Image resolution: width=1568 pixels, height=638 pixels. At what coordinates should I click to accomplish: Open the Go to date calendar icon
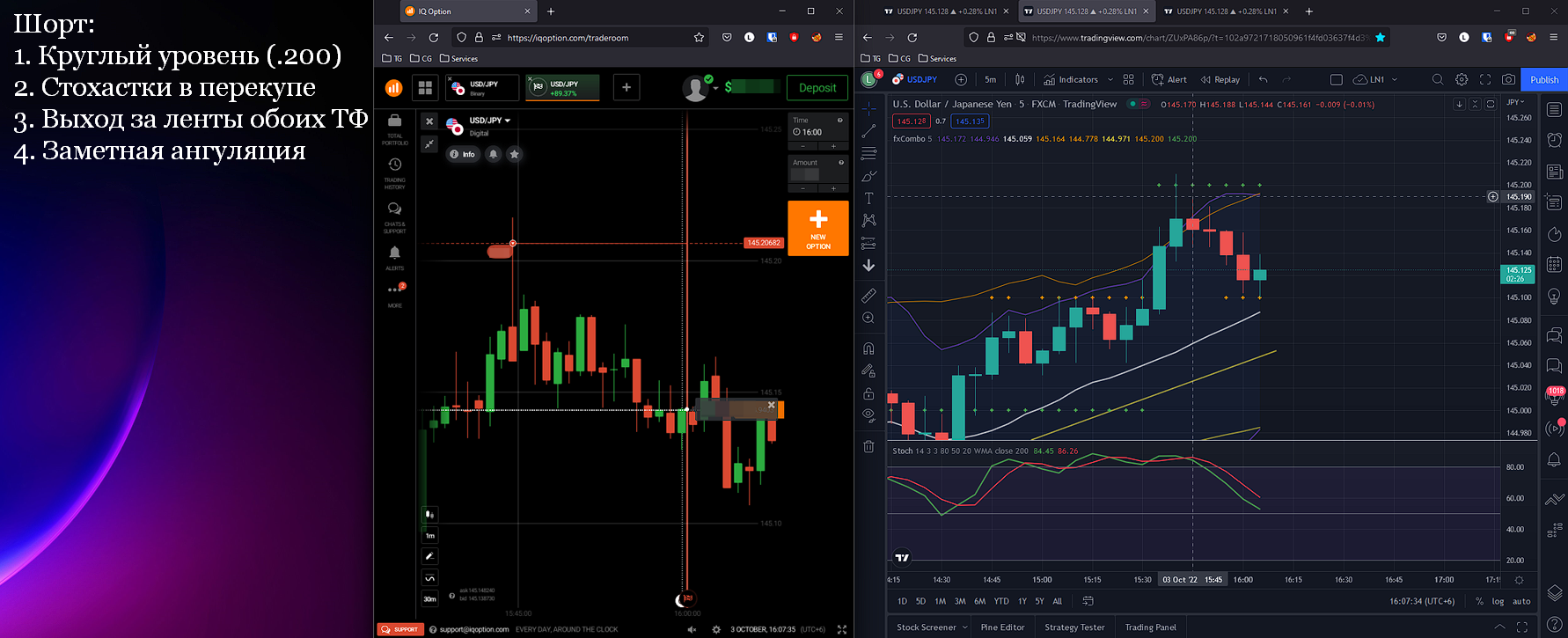[x=1088, y=601]
